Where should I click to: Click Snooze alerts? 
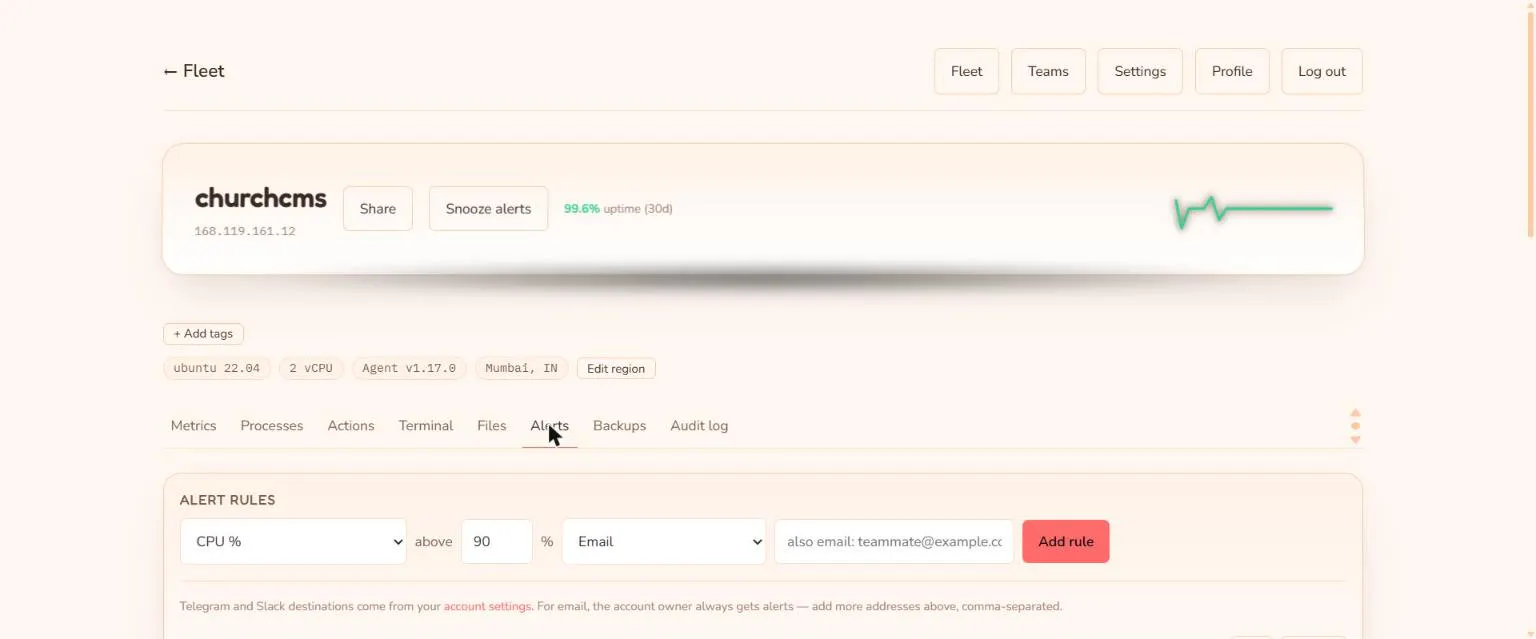pos(488,208)
